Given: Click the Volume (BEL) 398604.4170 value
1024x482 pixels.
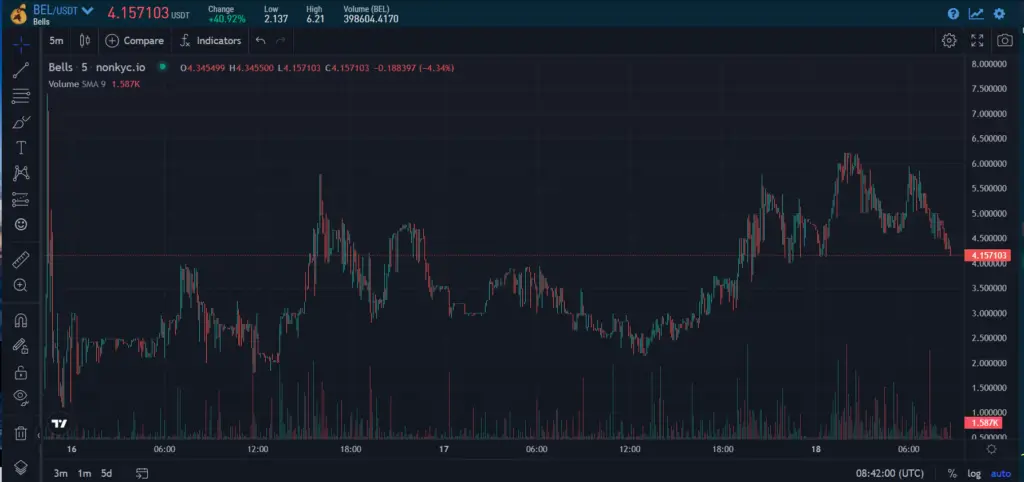Looking at the screenshot, I should [371, 19].
